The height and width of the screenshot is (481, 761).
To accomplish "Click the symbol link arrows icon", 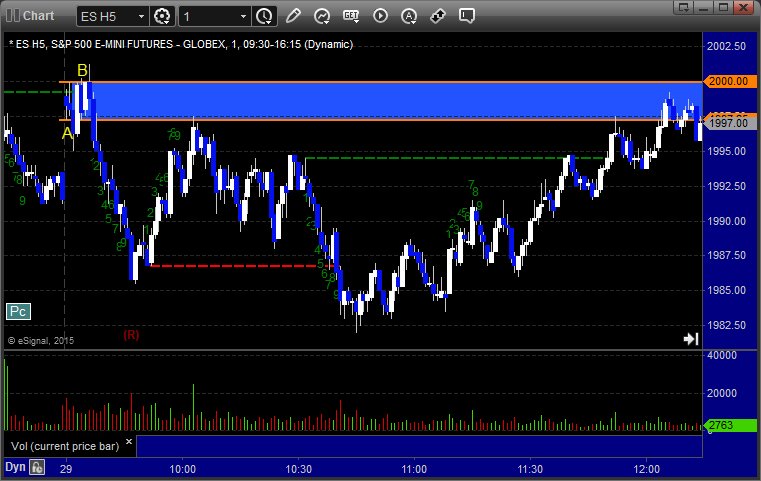I will point(438,16).
